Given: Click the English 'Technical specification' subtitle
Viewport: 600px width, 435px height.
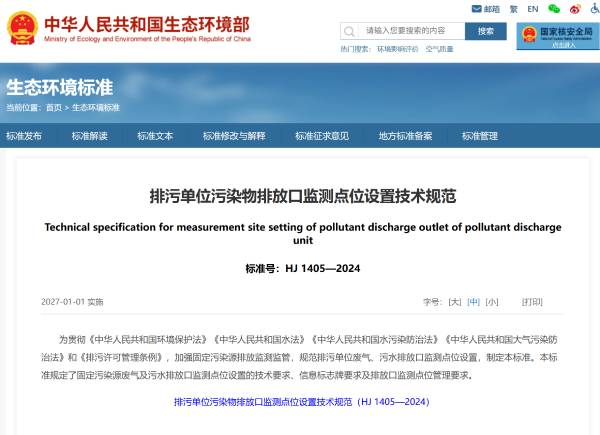Looking at the screenshot, I should [303, 233].
